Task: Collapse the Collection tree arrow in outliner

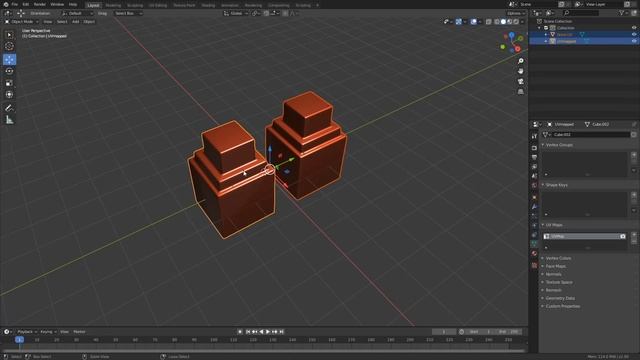Action: [540, 28]
